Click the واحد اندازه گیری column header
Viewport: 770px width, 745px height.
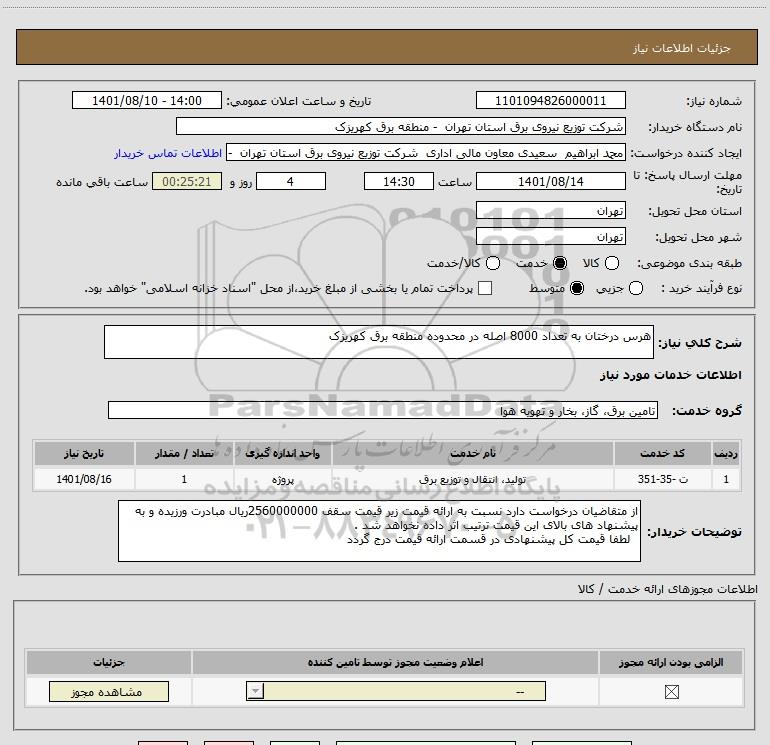click(x=283, y=453)
